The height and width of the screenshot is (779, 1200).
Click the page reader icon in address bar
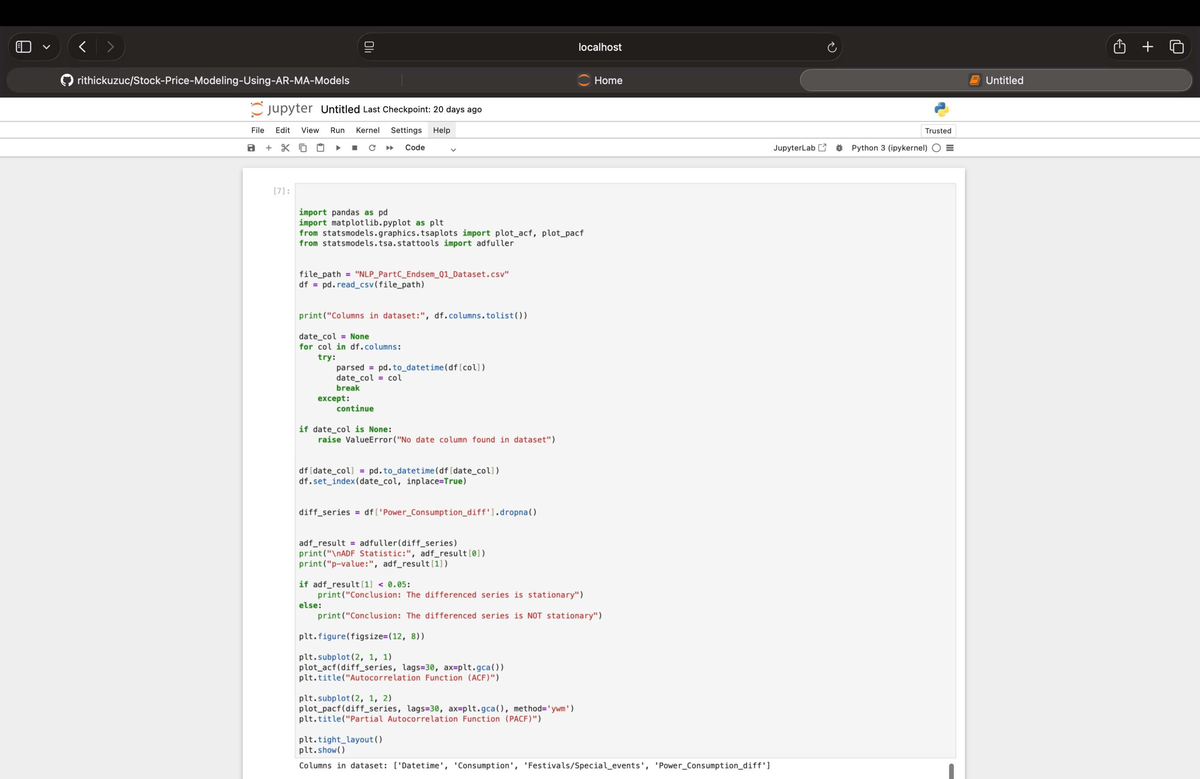coord(369,47)
